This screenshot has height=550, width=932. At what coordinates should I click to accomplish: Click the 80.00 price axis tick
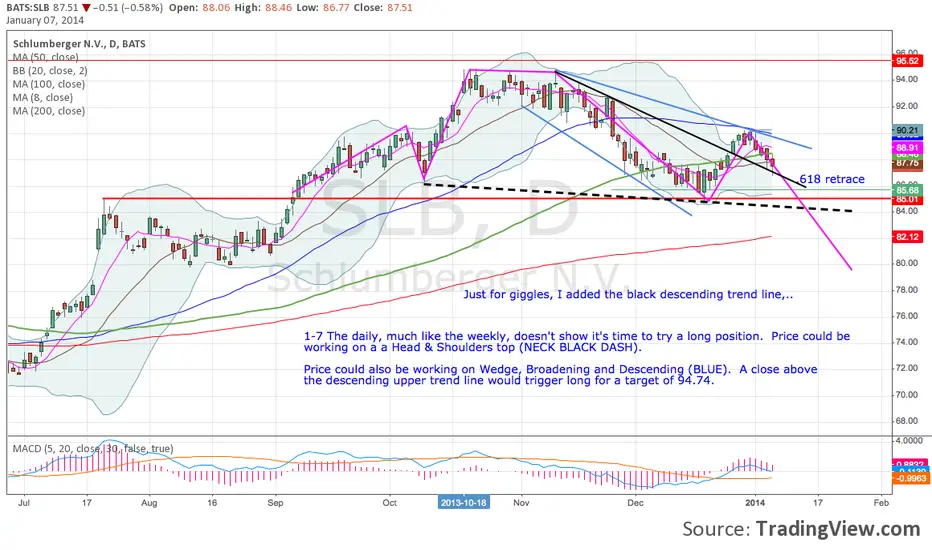click(x=907, y=263)
